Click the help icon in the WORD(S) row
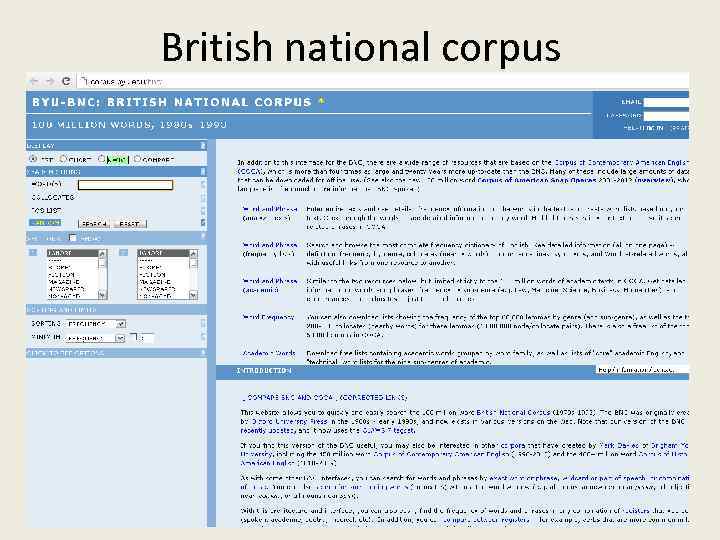720x540 pixels. point(203,185)
